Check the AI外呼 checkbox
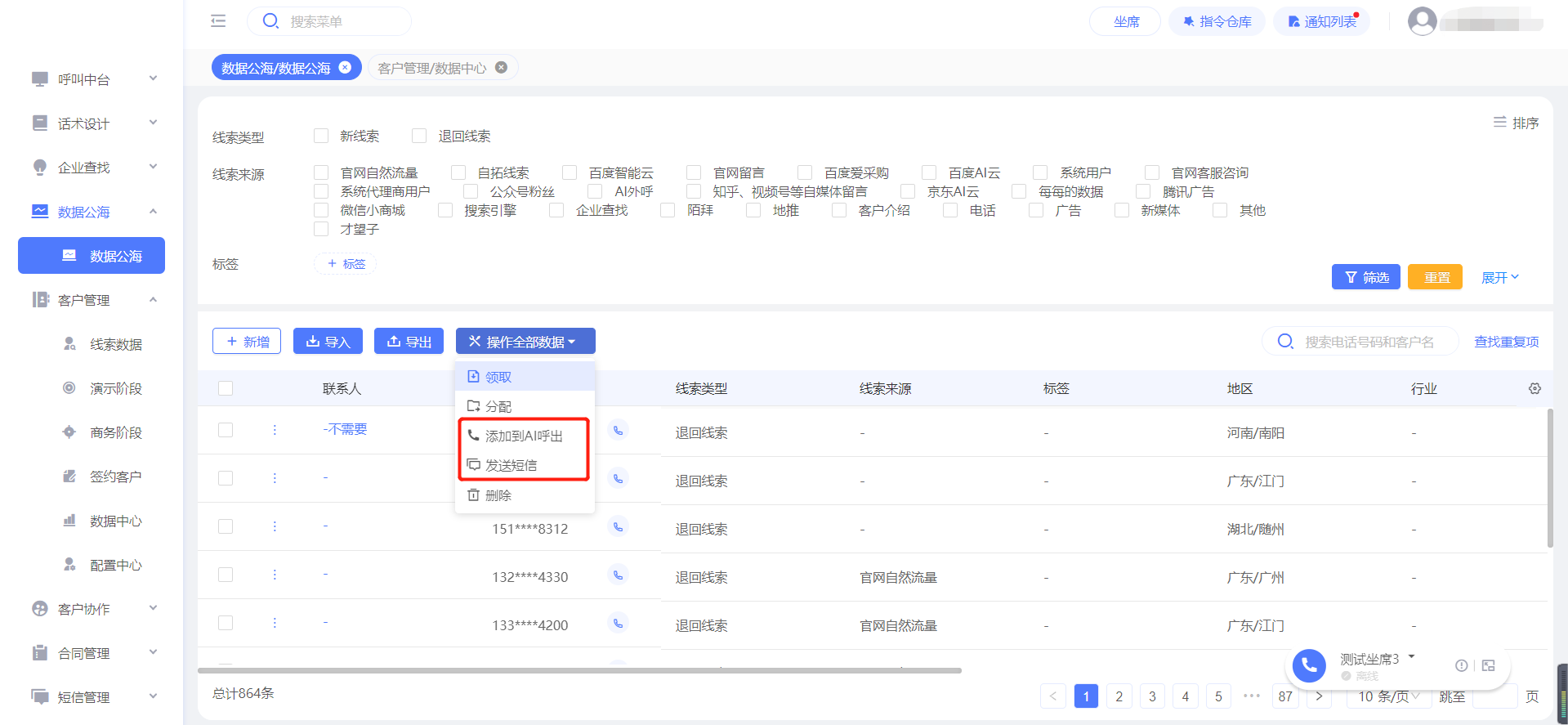Image resolution: width=1568 pixels, height=725 pixels. click(596, 191)
